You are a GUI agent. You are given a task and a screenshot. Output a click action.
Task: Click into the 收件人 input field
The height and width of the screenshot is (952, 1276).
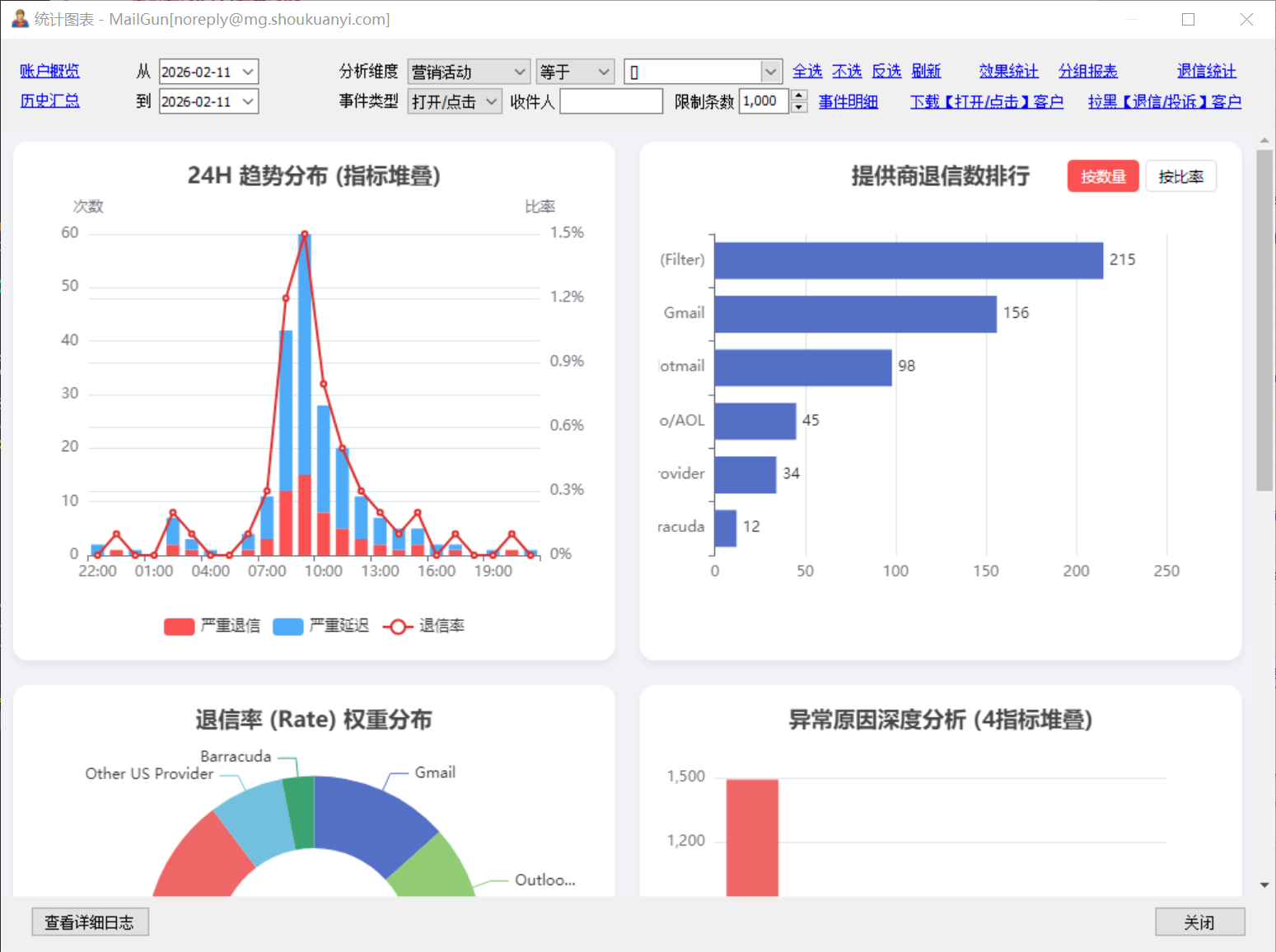pos(611,102)
